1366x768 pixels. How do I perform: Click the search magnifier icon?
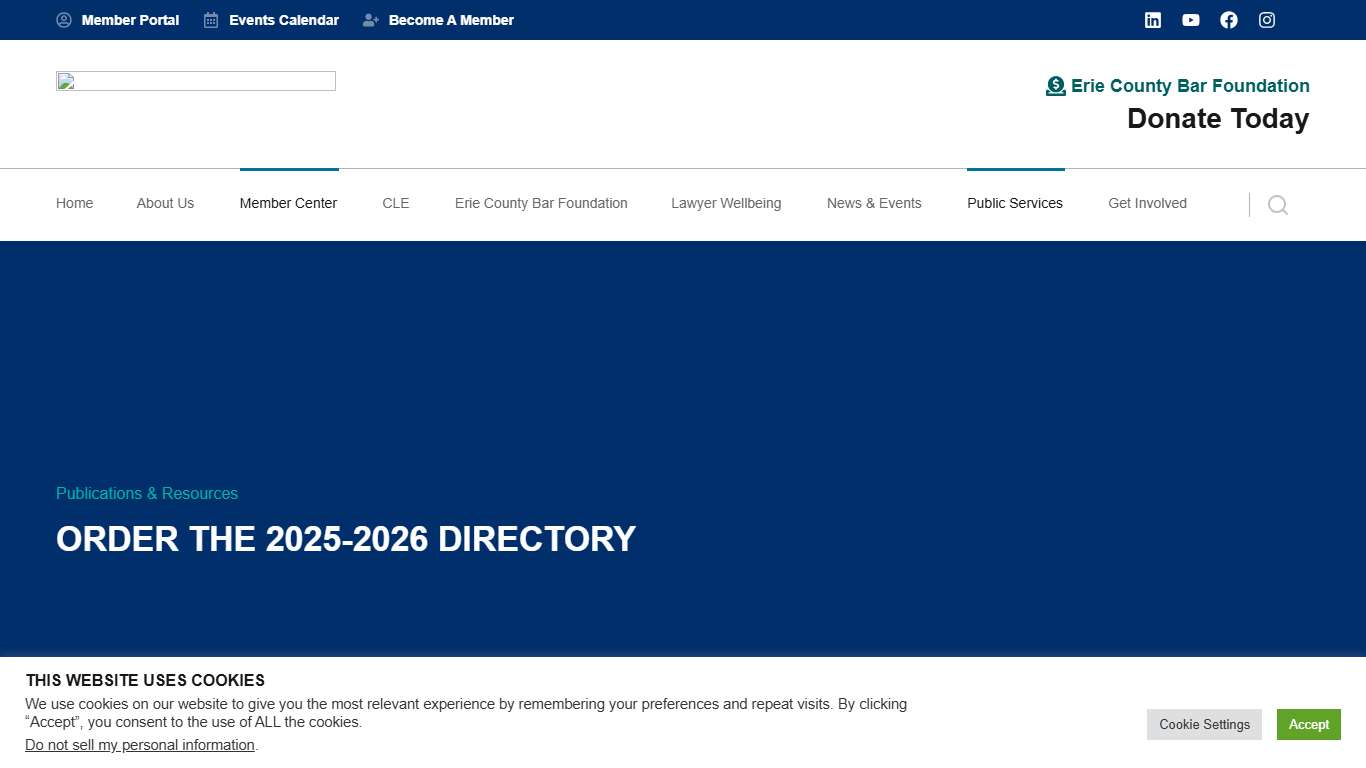coord(1278,204)
